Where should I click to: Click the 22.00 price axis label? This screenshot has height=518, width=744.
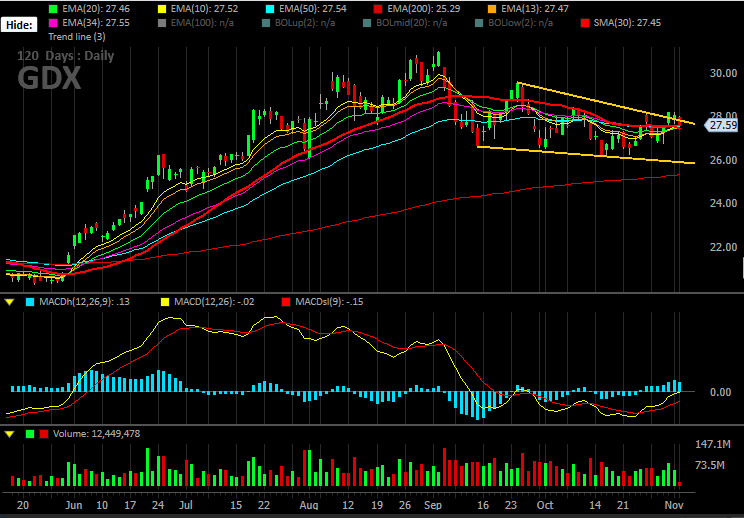724,247
